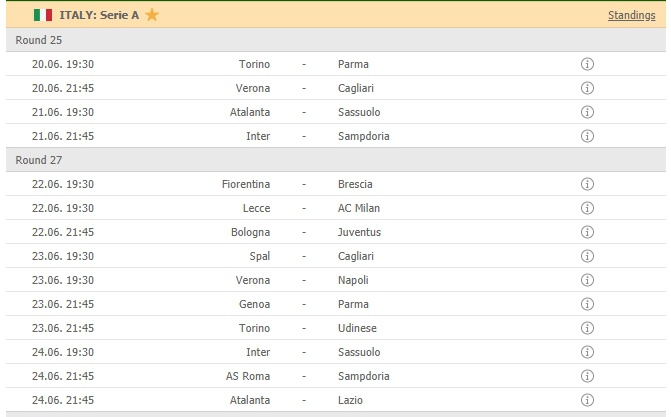Open info icon for Fiorentina vs Brescia
The width and height of the screenshot is (671, 417).
pos(587,184)
